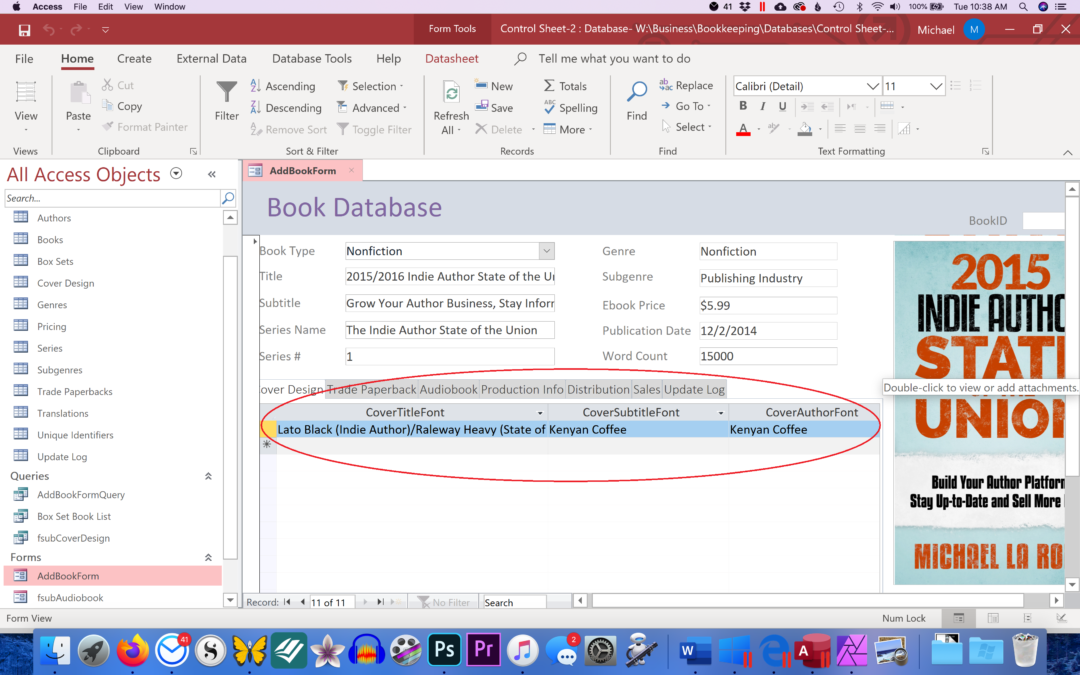This screenshot has height=675, width=1080.
Task: Toggle the Totals row
Action: click(x=565, y=85)
